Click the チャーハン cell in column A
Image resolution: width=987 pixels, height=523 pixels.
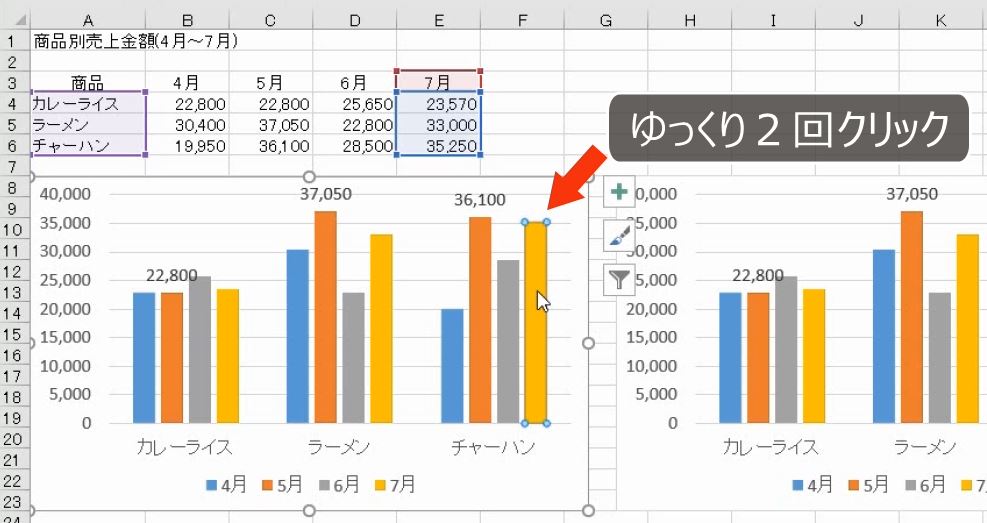tap(87, 145)
